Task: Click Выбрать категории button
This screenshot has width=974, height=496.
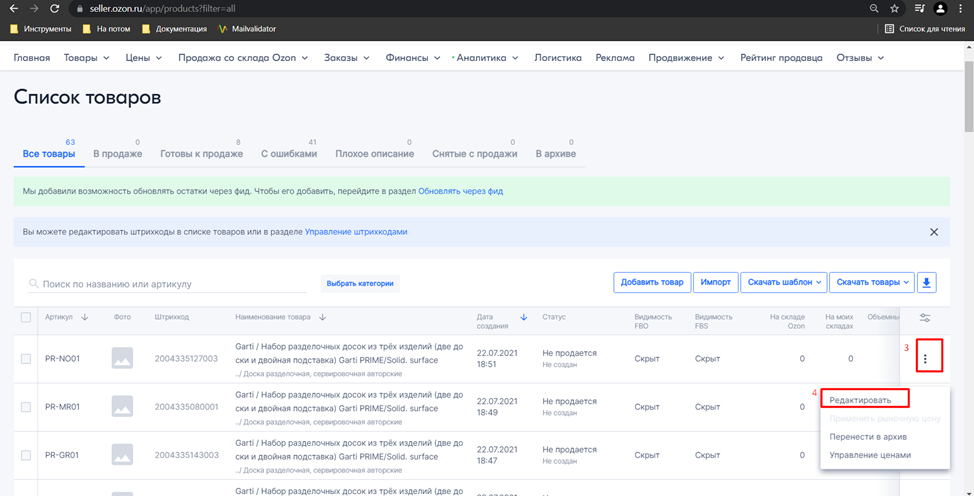Action: [360, 283]
